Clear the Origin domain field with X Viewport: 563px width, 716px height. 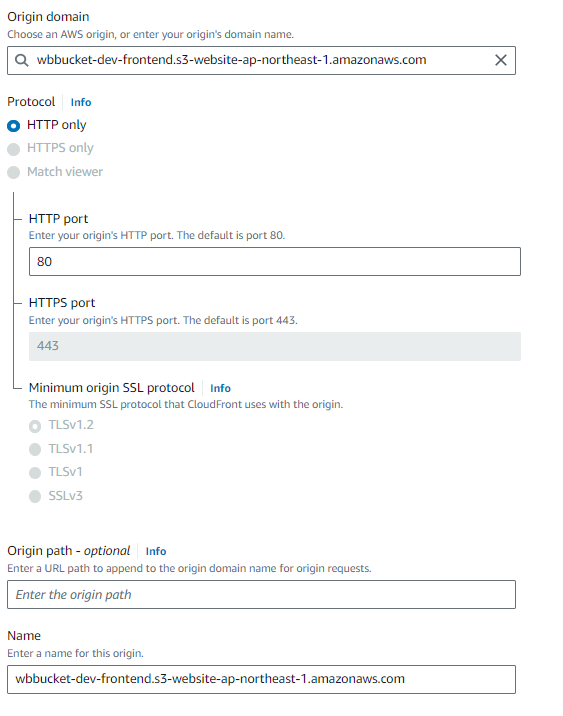(500, 60)
